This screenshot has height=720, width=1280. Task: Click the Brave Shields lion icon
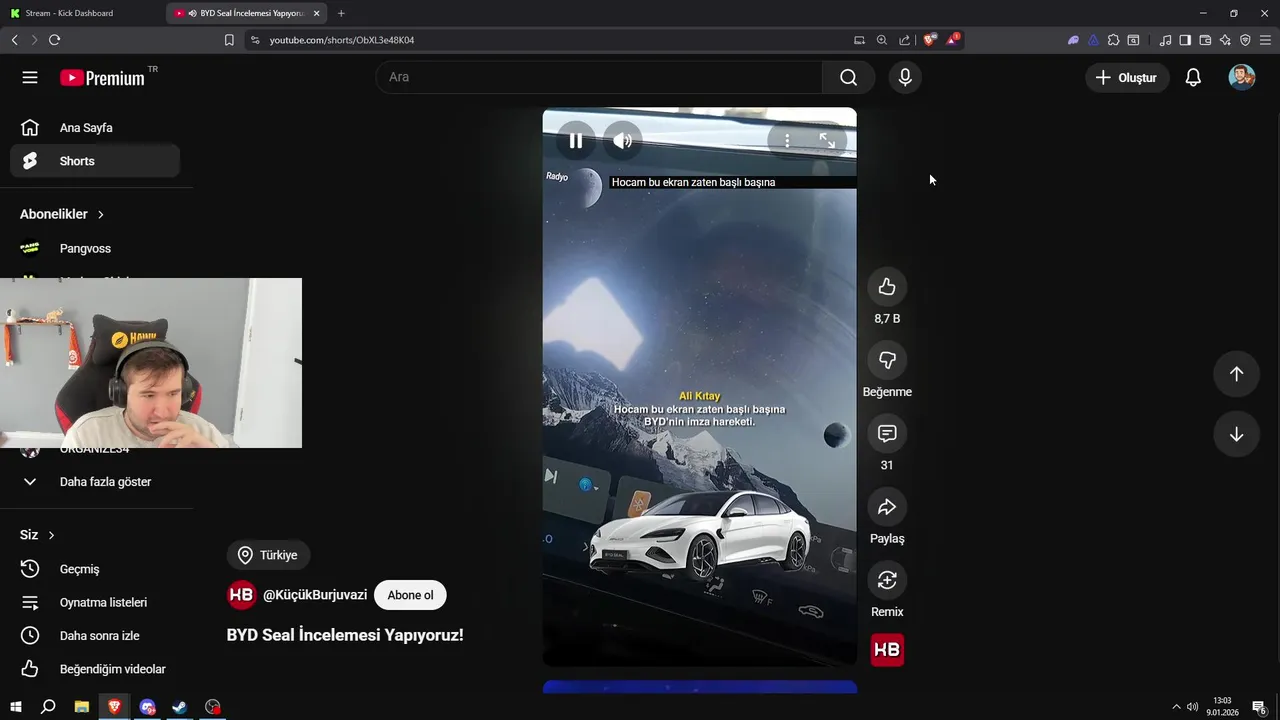930,40
